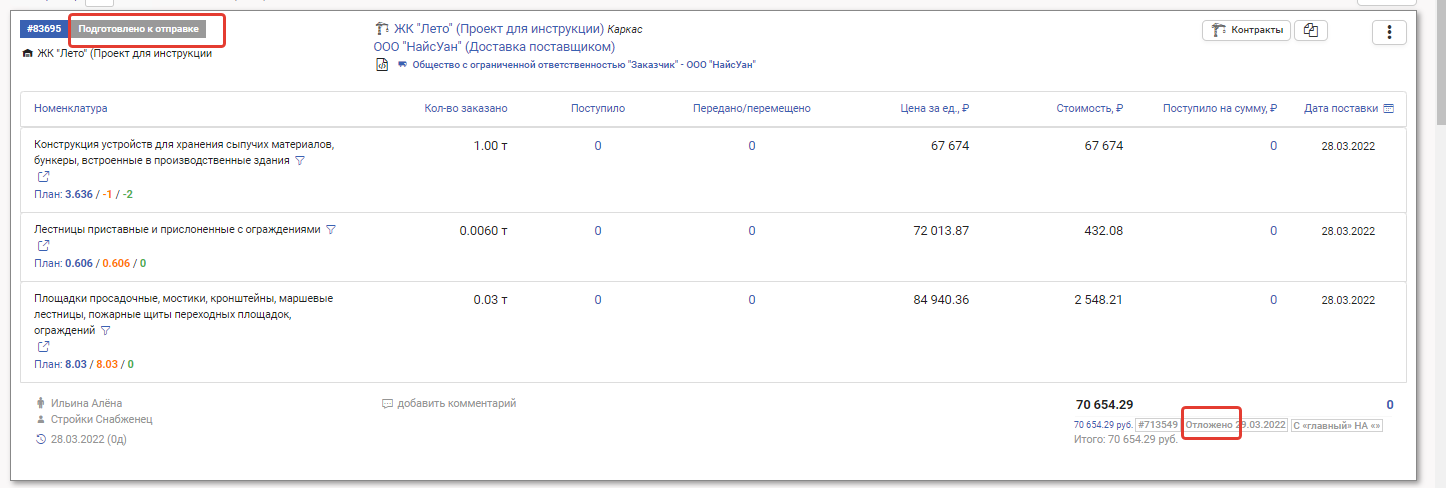Open external link icon under Площадки просадочные item
The height and width of the screenshot is (488, 1446).
pyautogui.click(x=43, y=347)
